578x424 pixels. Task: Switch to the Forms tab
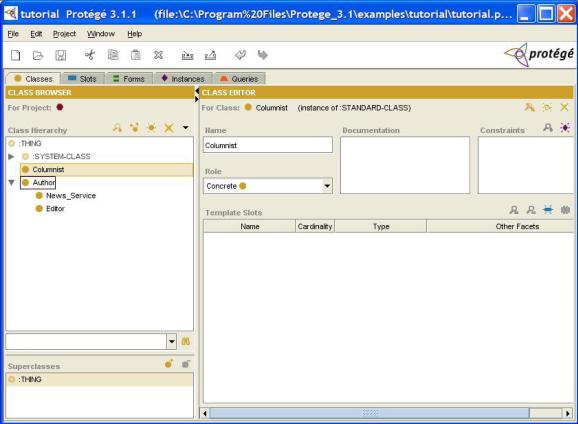[x=129, y=79]
